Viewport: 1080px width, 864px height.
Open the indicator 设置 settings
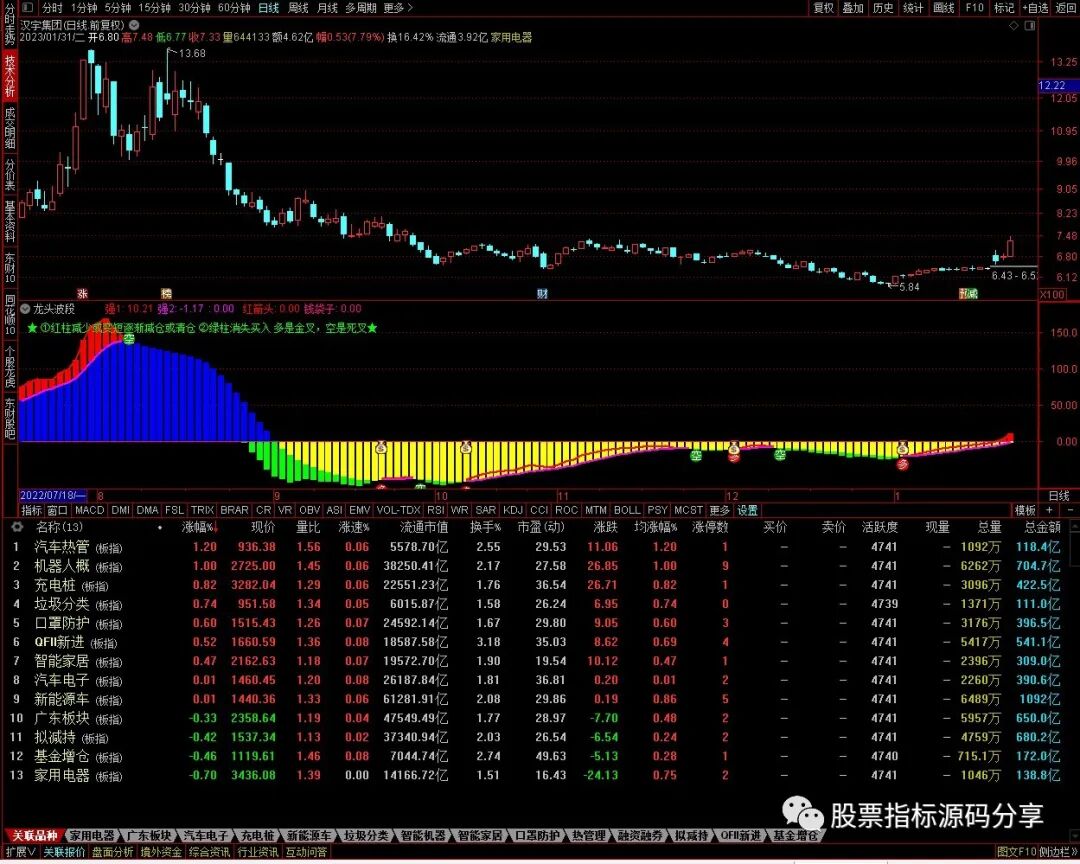coord(747,511)
